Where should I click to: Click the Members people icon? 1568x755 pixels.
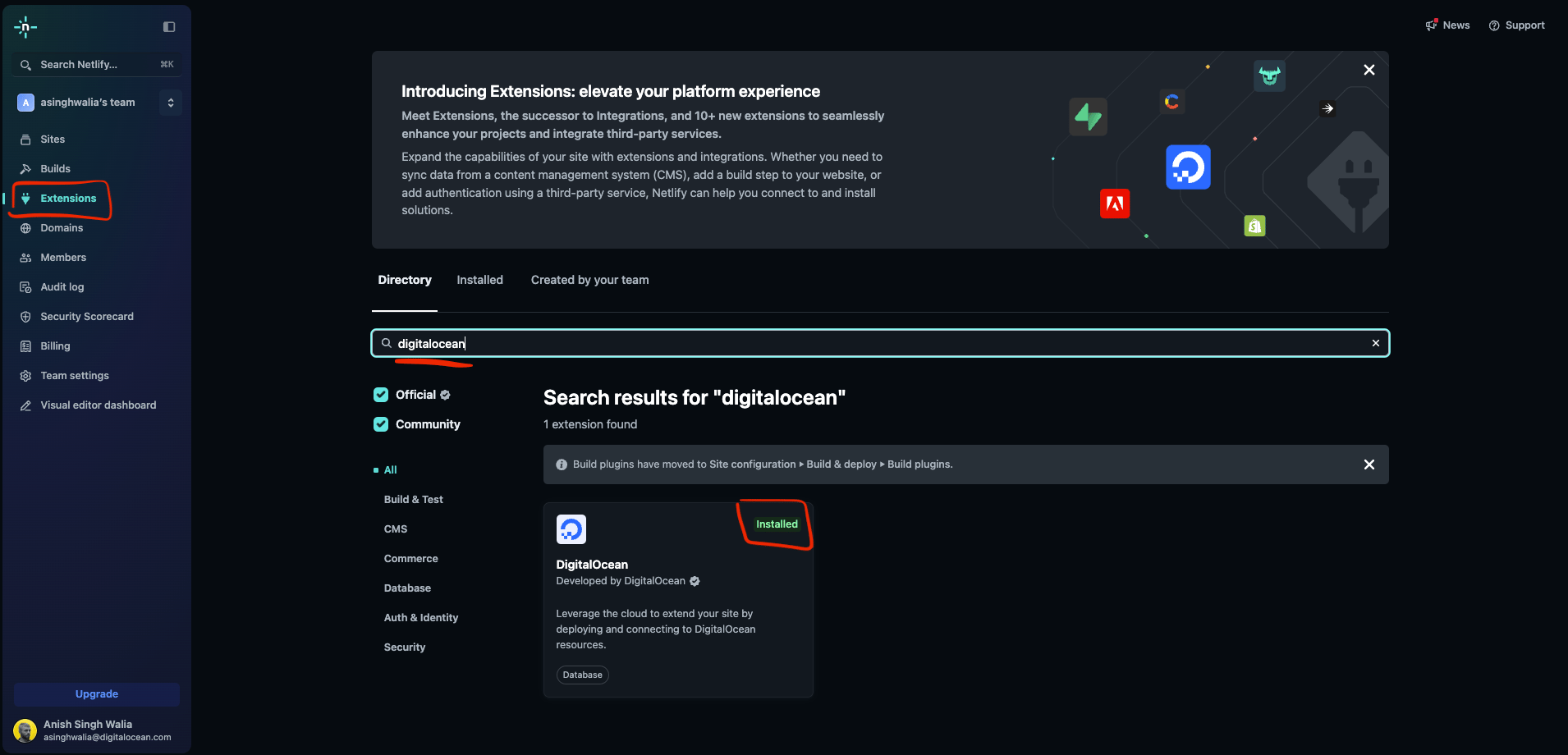(25, 258)
